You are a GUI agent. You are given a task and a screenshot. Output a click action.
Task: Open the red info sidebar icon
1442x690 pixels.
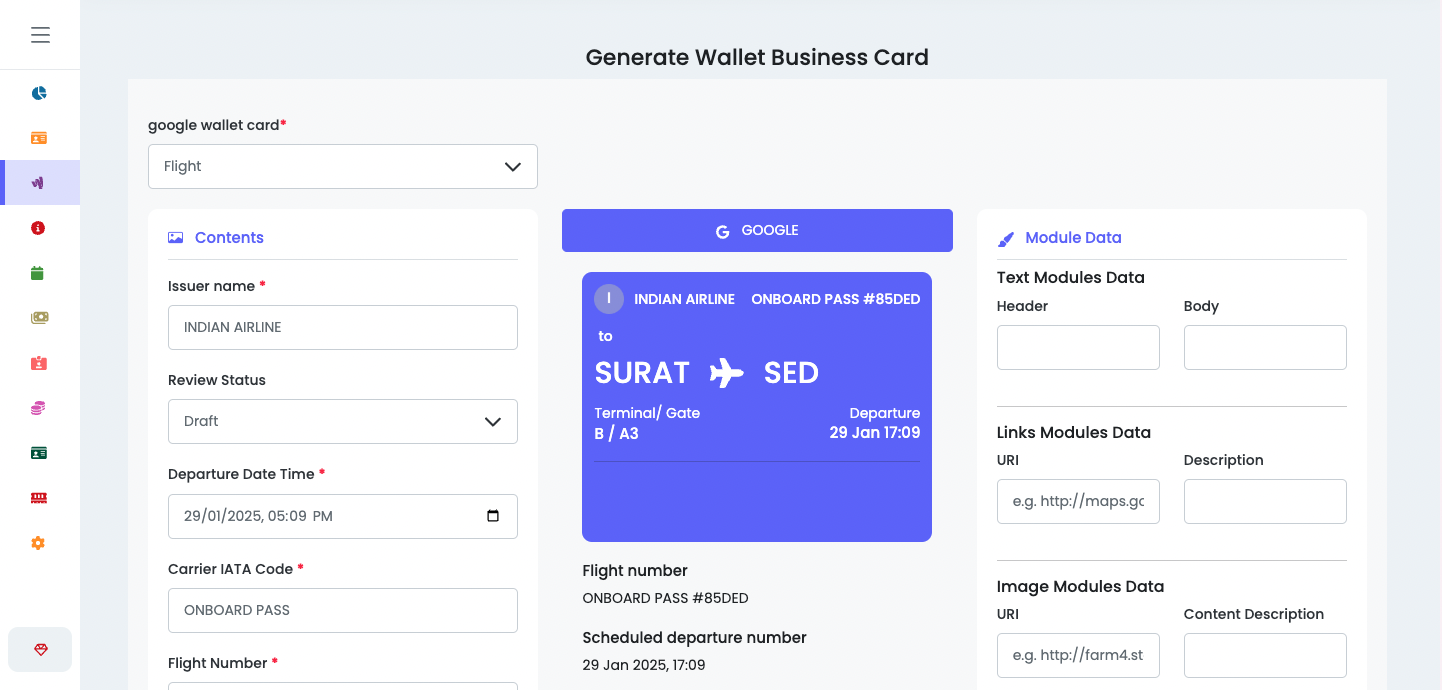point(40,227)
